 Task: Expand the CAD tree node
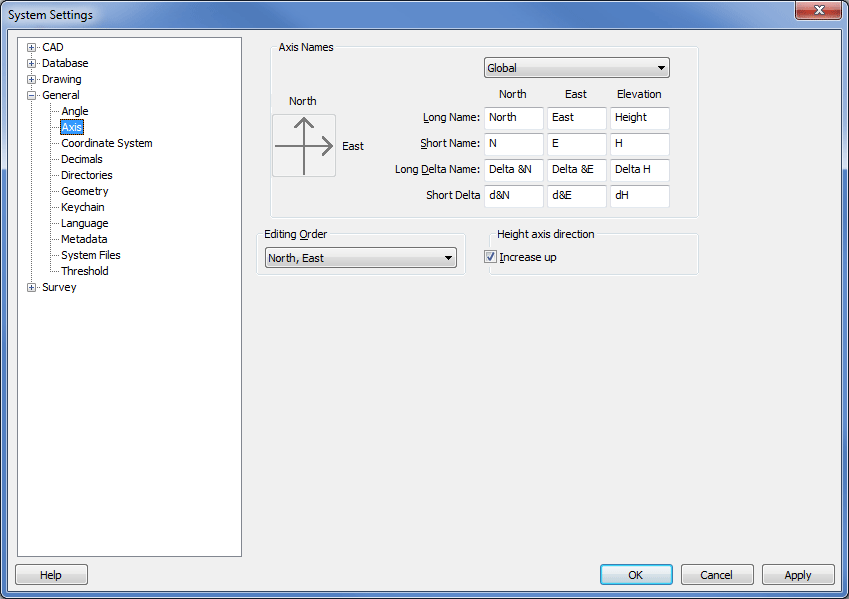click(32, 47)
